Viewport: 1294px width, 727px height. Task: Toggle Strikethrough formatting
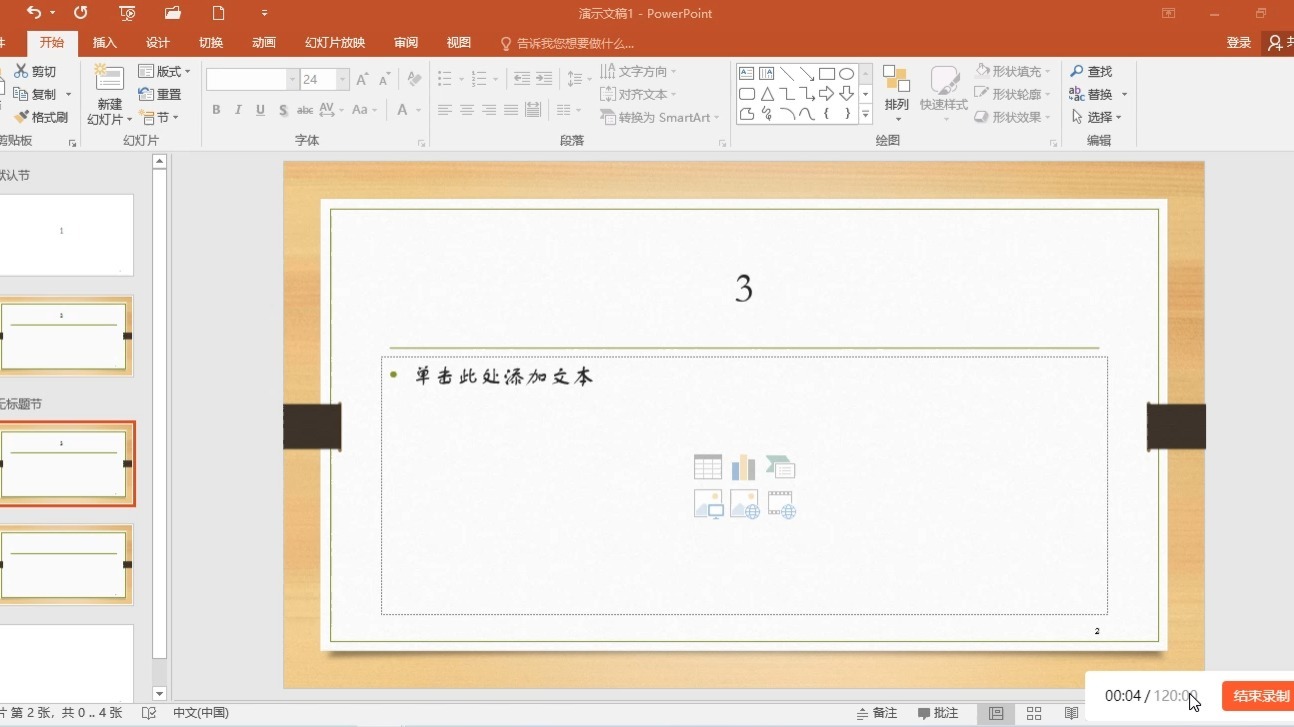tap(305, 110)
